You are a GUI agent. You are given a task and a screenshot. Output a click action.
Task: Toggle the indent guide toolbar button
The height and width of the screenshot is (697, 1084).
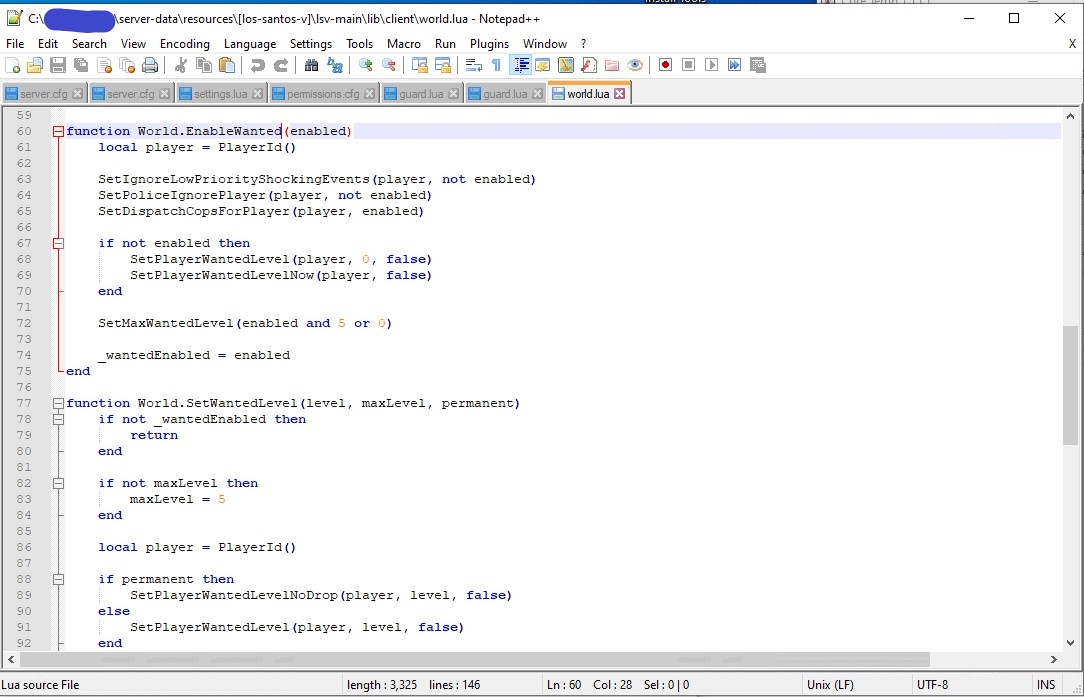[x=520, y=66]
